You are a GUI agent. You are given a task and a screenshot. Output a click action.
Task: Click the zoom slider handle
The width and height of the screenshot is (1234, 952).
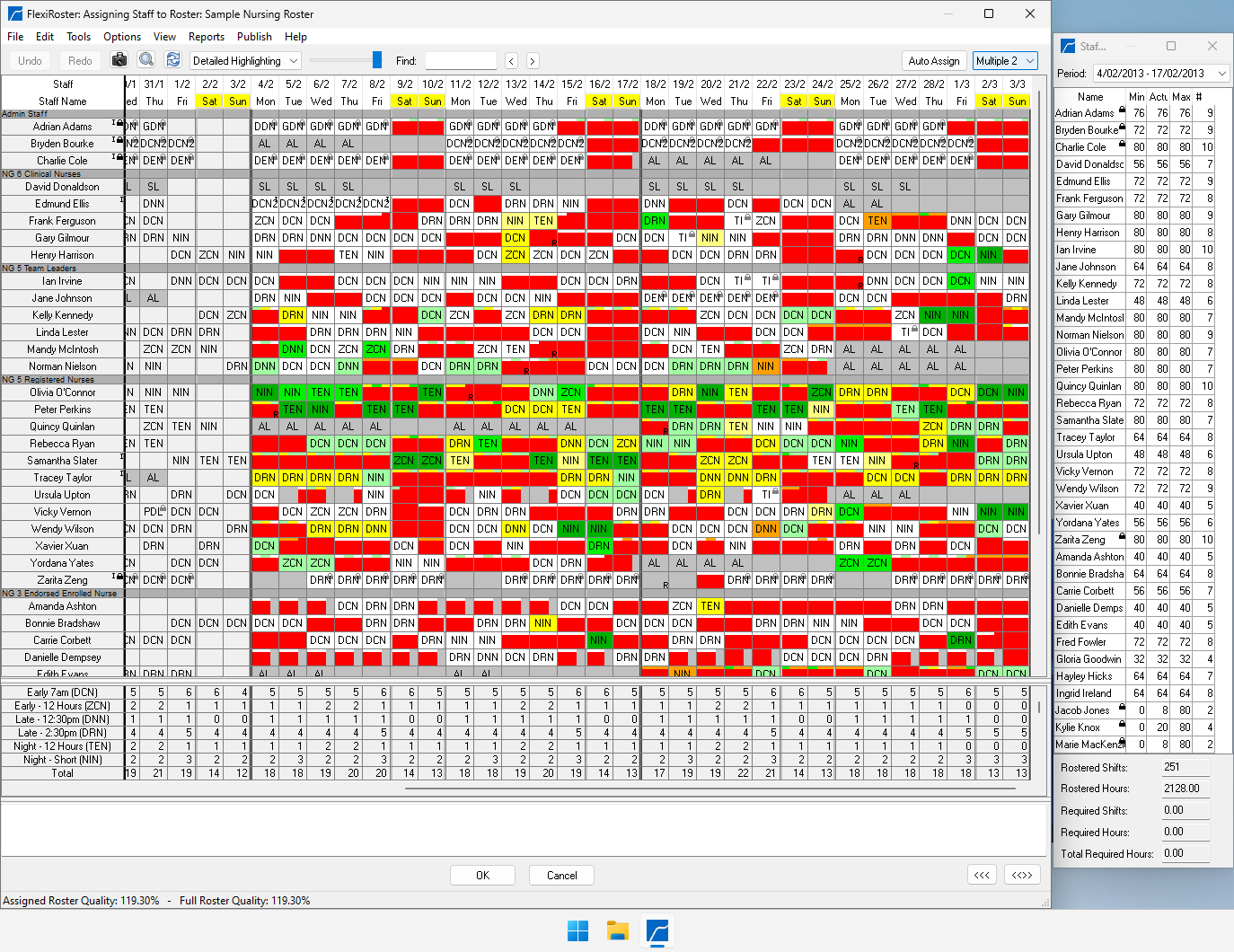[x=377, y=60]
